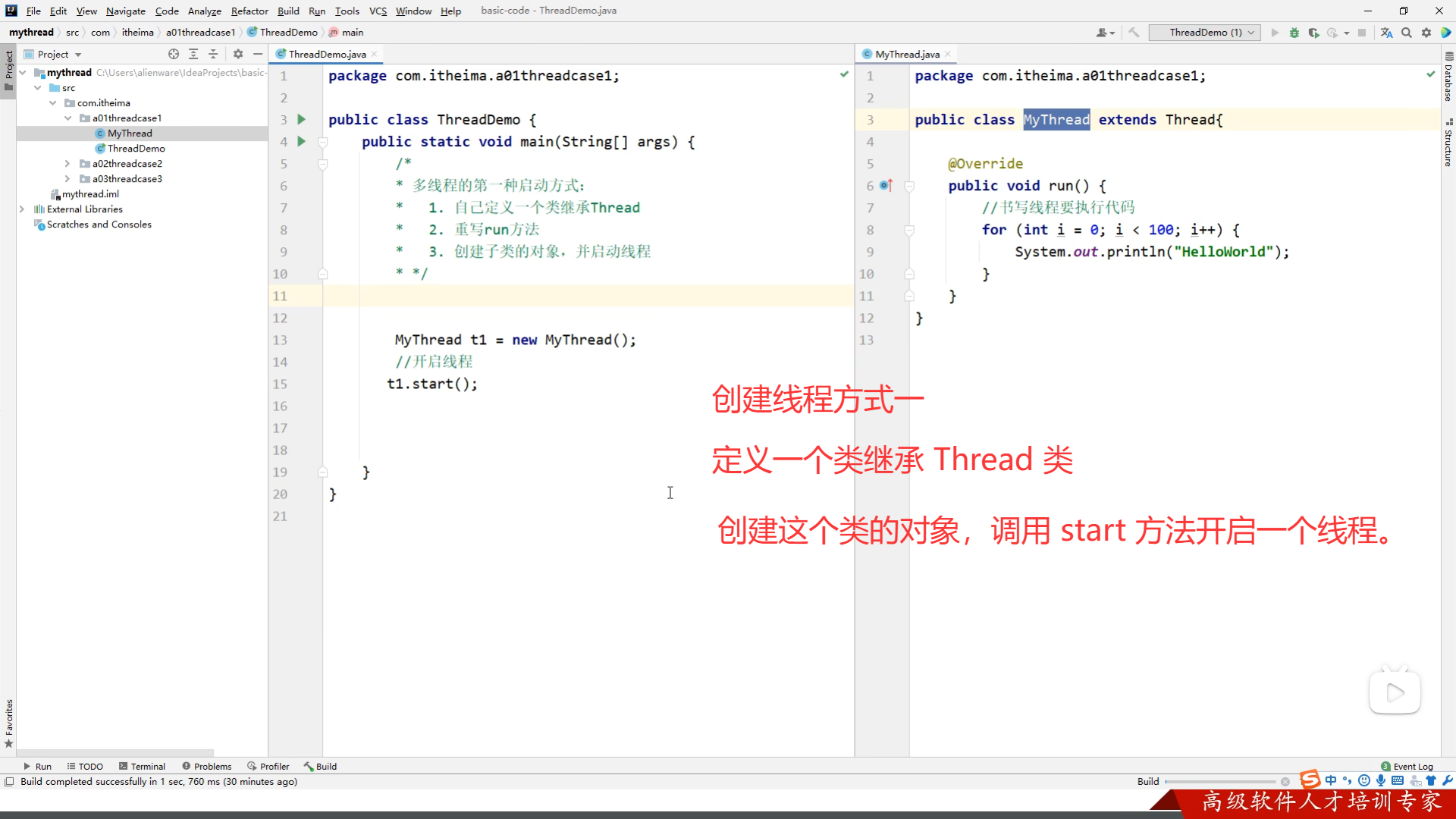This screenshot has height=819, width=1456.
Task: Open Project panel settings gear
Action: point(238,54)
